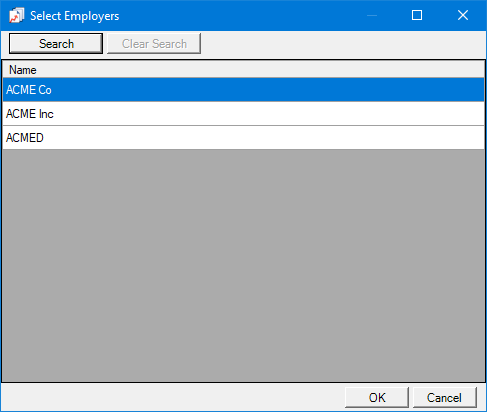Click blank toolbar space beside Clear Search

[343, 43]
